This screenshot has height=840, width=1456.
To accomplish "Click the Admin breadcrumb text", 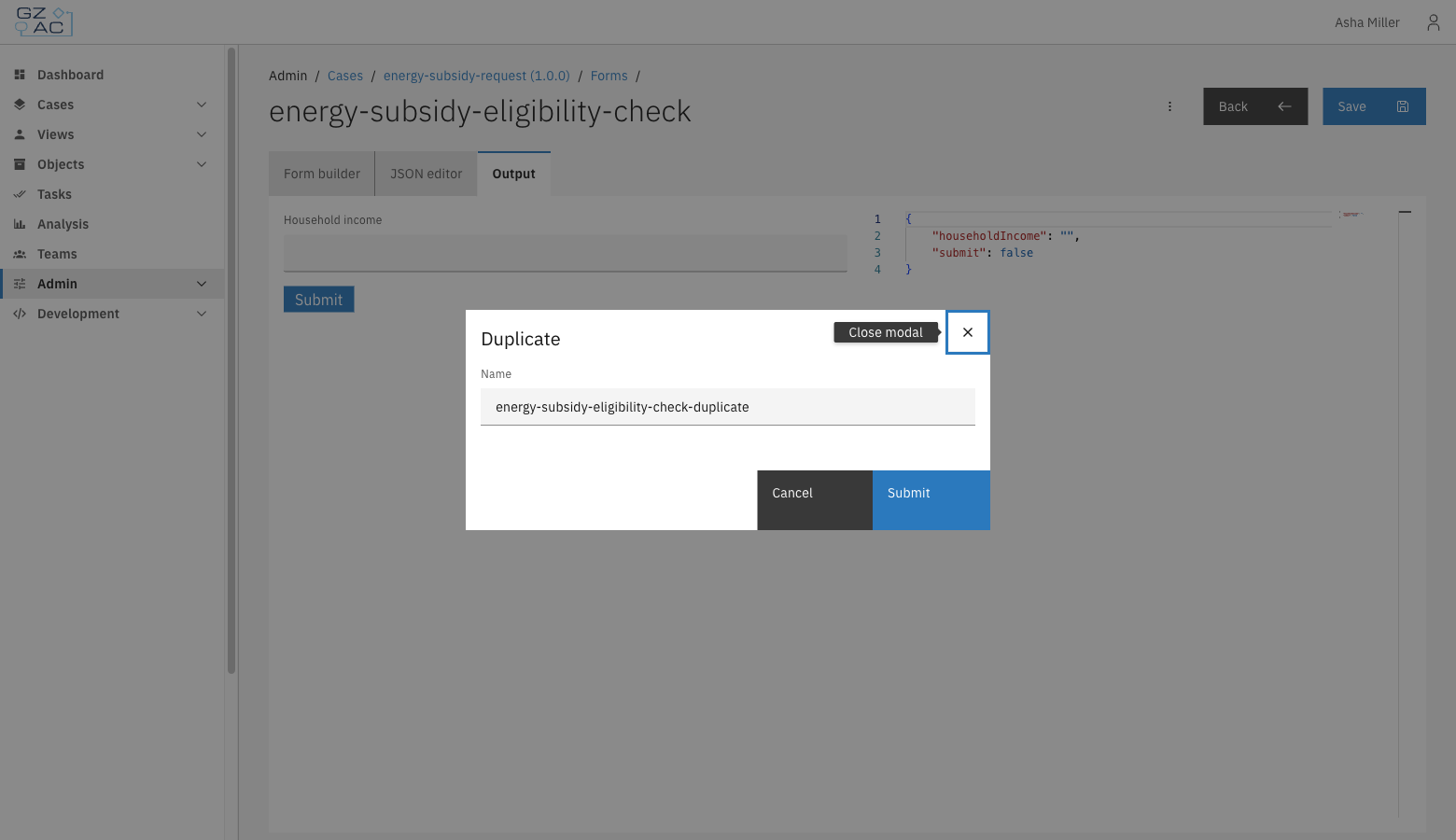I will tap(288, 76).
